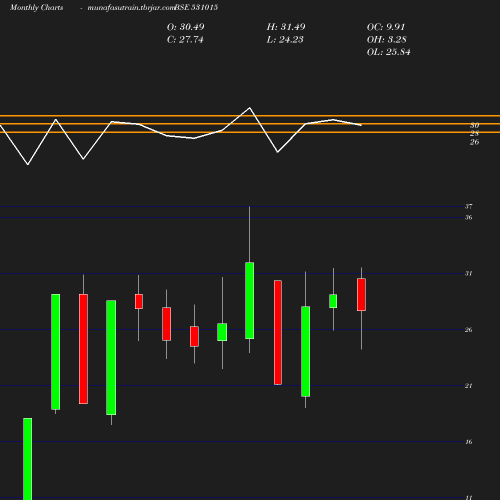The image size is (500, 500).
Task: Click price axis label 16
Action: [469, 442]
